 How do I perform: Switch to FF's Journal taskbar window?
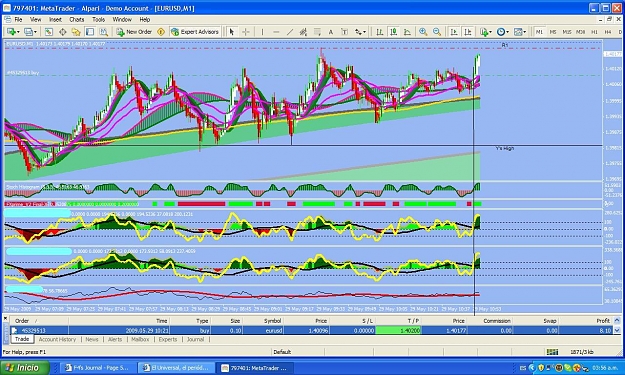click(x=98, y=368)
